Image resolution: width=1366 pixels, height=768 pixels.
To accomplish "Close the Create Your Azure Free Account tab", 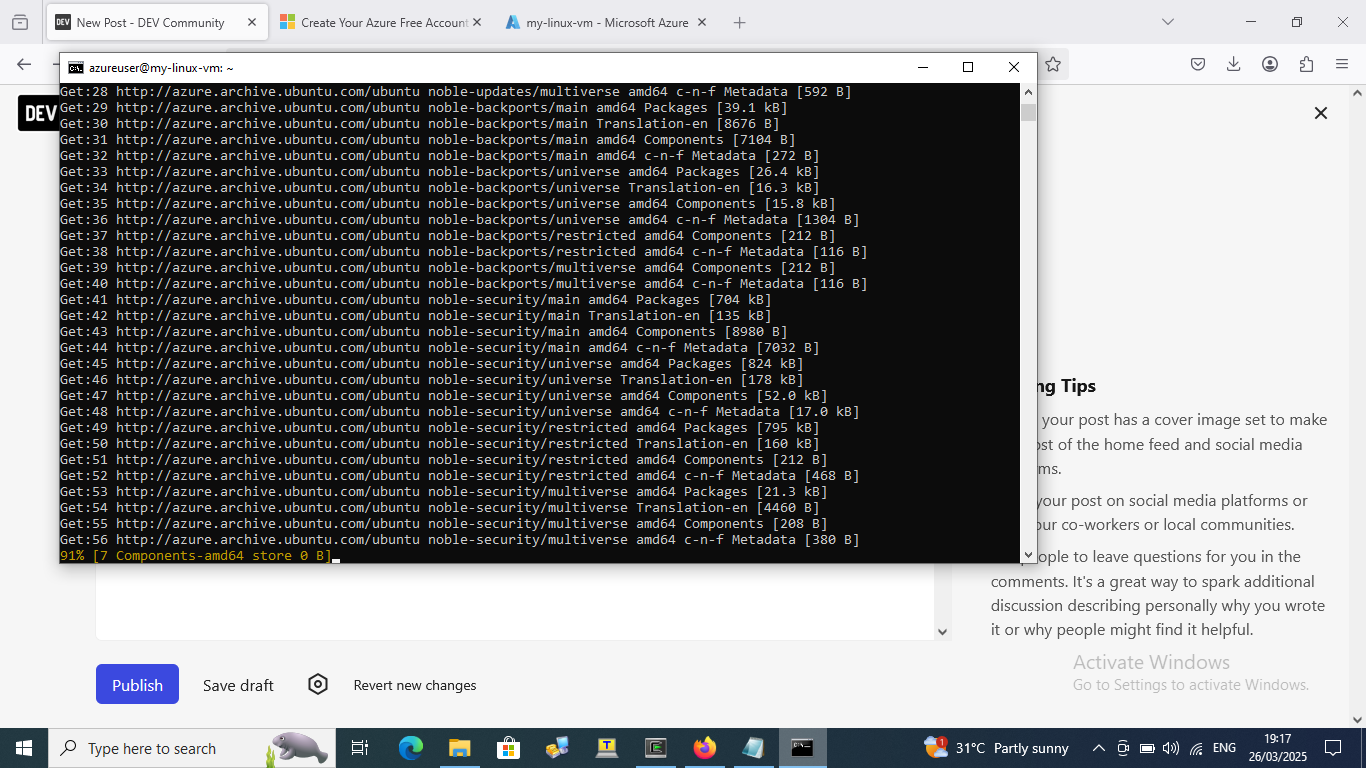I will tap(476, 22).
